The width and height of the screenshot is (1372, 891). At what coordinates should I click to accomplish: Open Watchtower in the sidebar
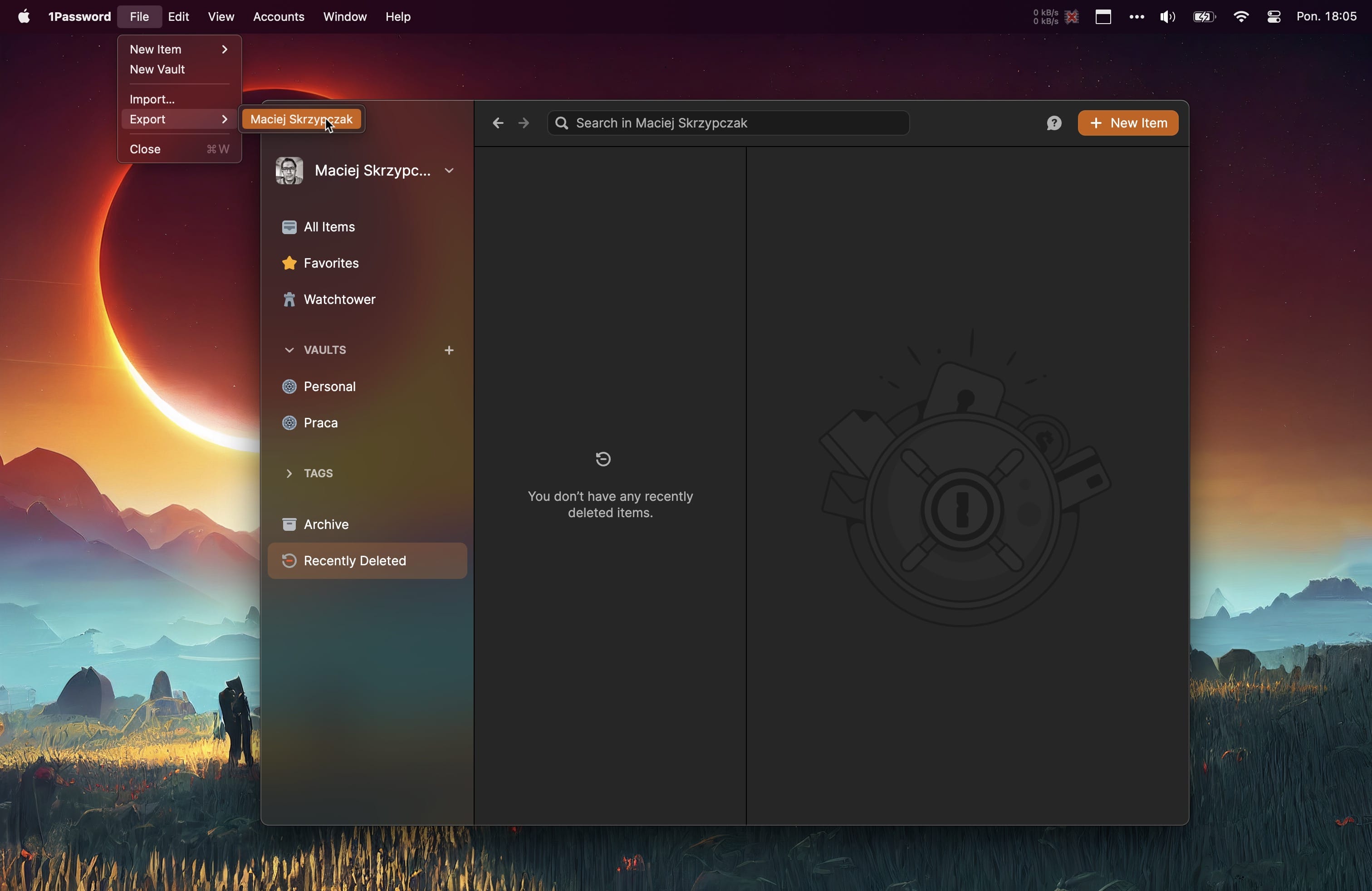tap(367, 300)
